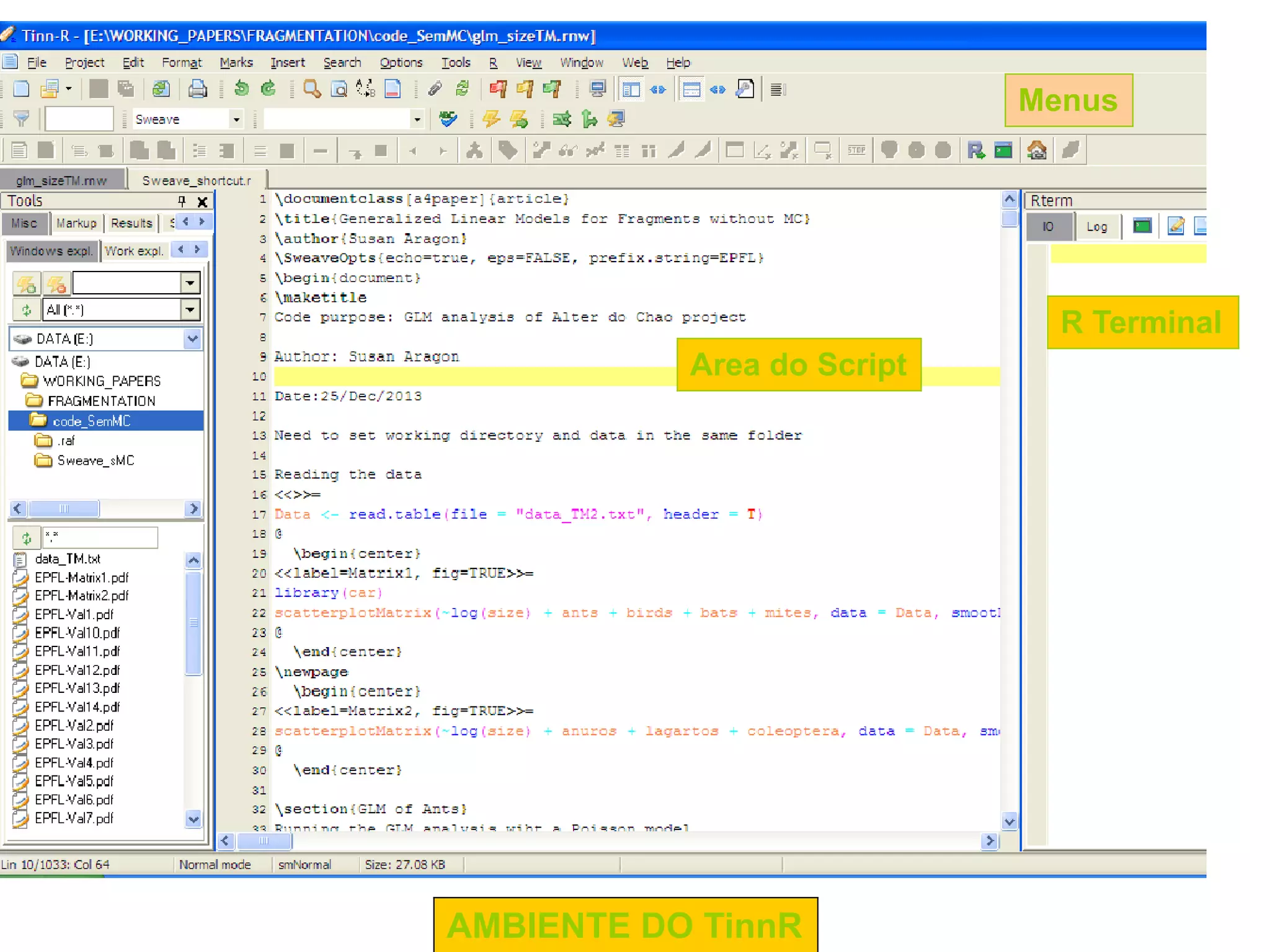Click the filter funnel icon

tap(21, 118)
